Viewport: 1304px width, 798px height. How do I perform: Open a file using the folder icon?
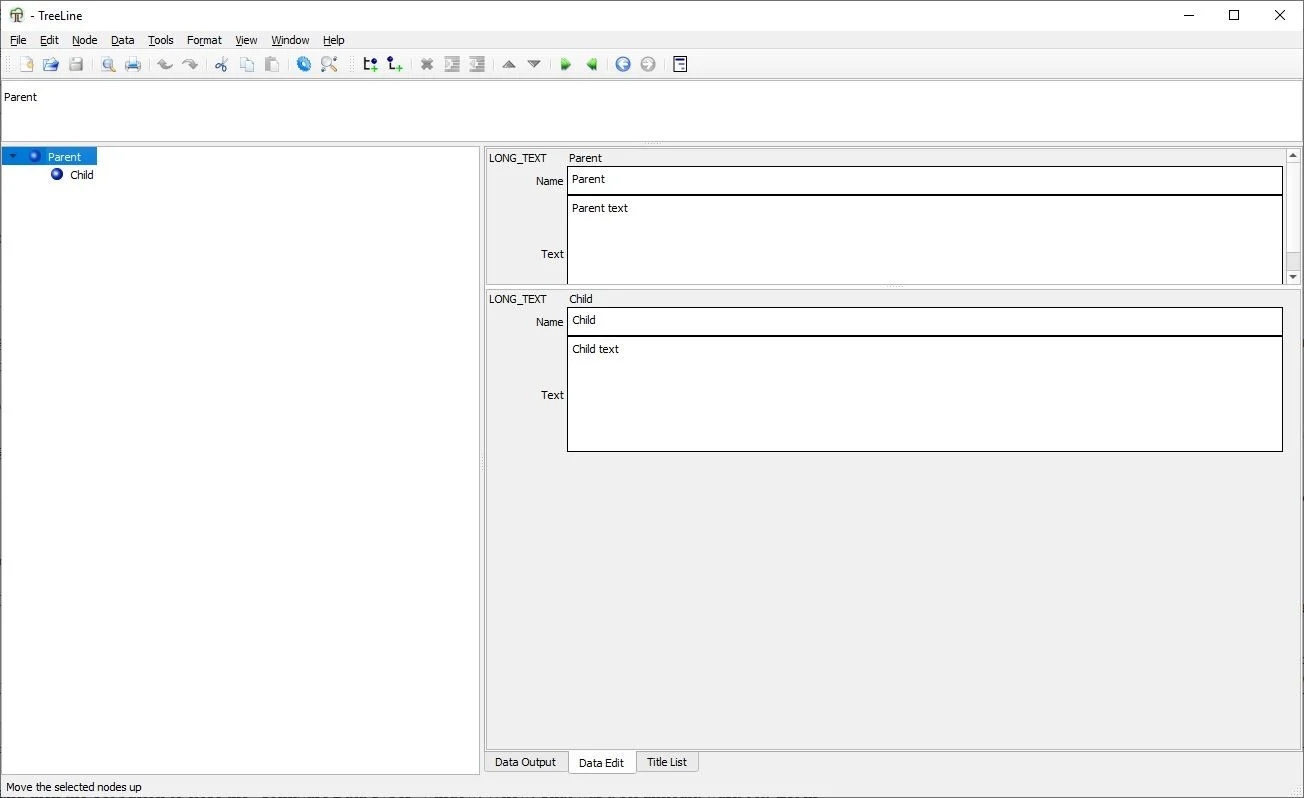[x=50, y=64]
